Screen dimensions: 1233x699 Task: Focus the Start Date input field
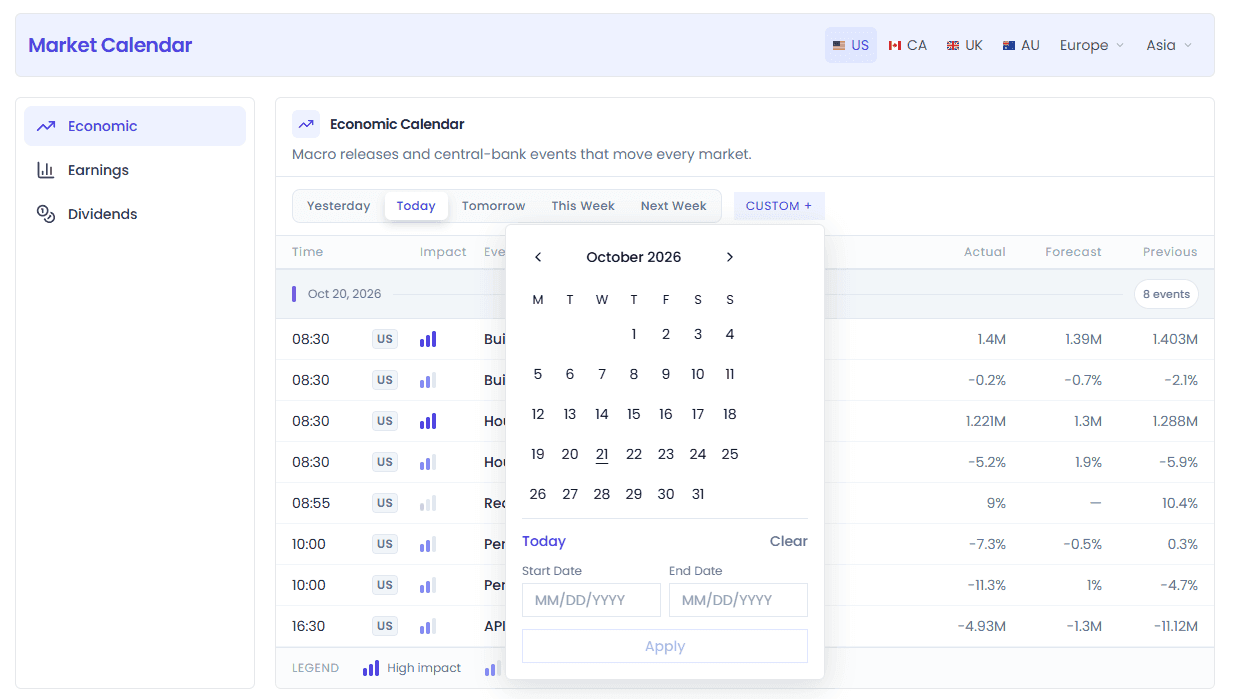pos(591,600)
